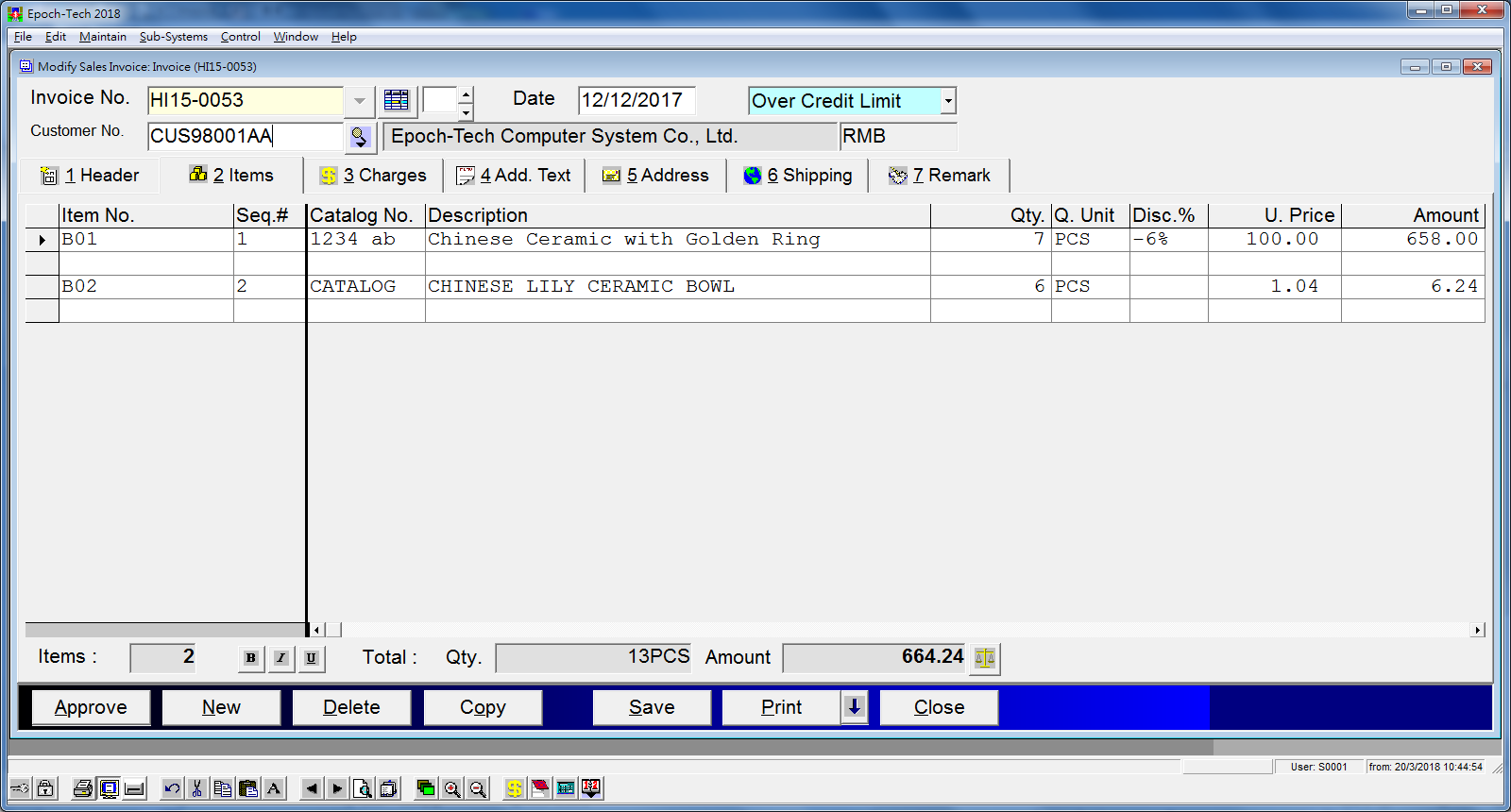Click the printer icon in bottom toolbar
Image resolution: width=1511 pixels, height=812 pixels.
pos(83,788)
